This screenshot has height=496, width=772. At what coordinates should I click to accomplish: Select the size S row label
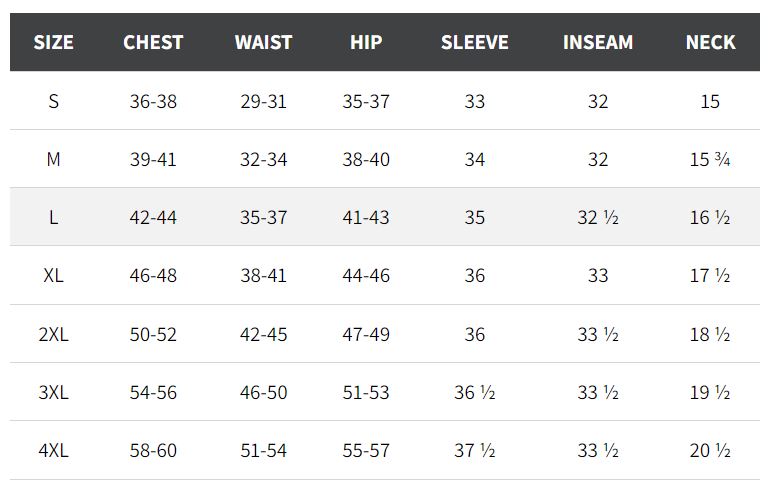(x=54, y=101)
